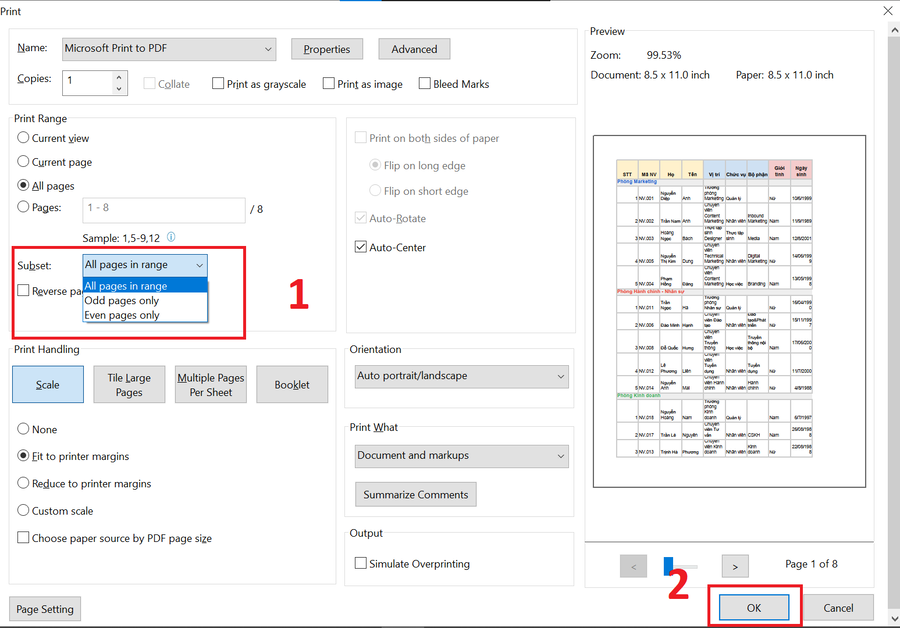The image size is (900, 628).
Task: Select All pages radio button
Action: click(x=23, y=185)
